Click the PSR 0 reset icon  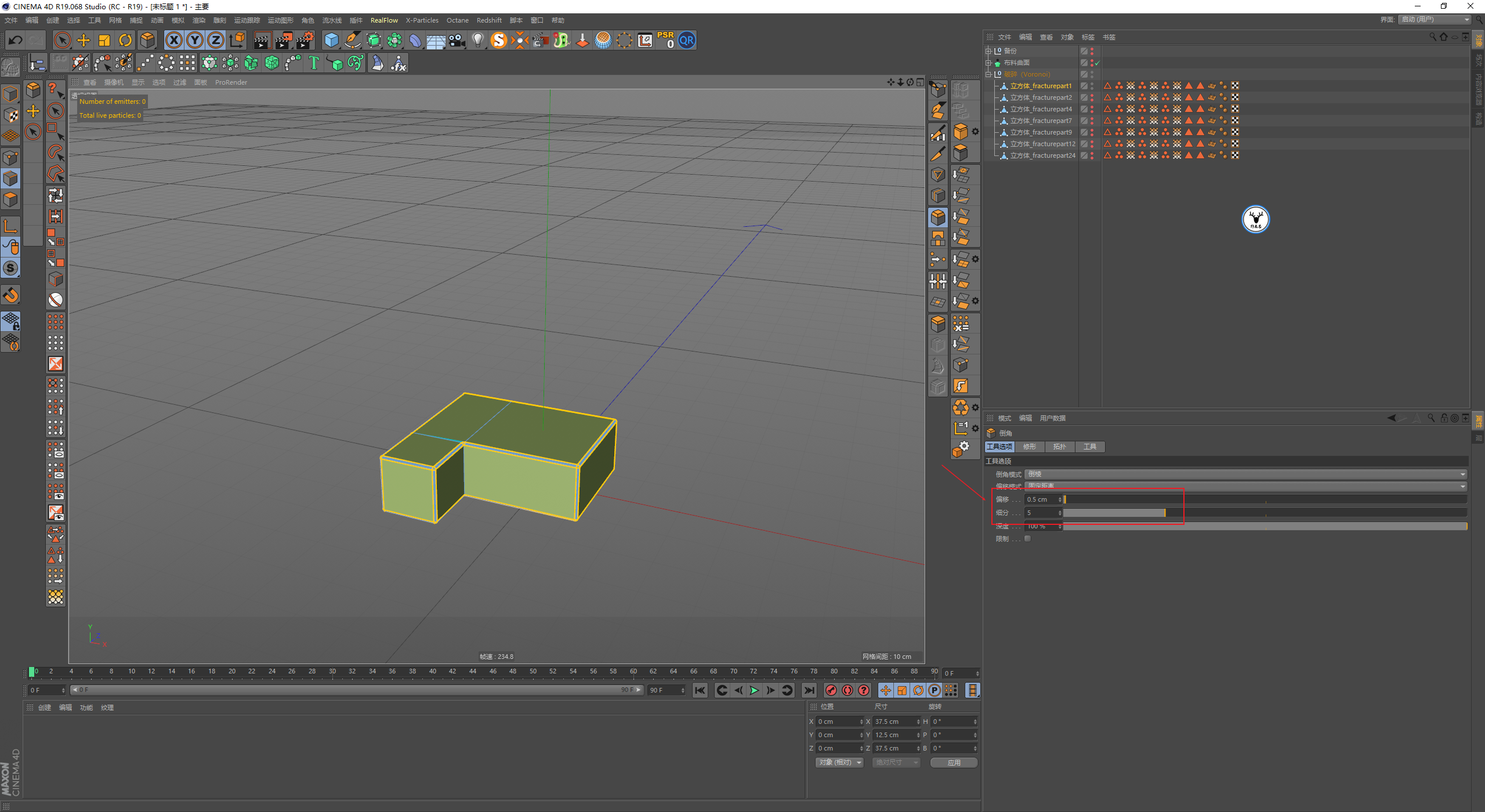click(666, 40)
